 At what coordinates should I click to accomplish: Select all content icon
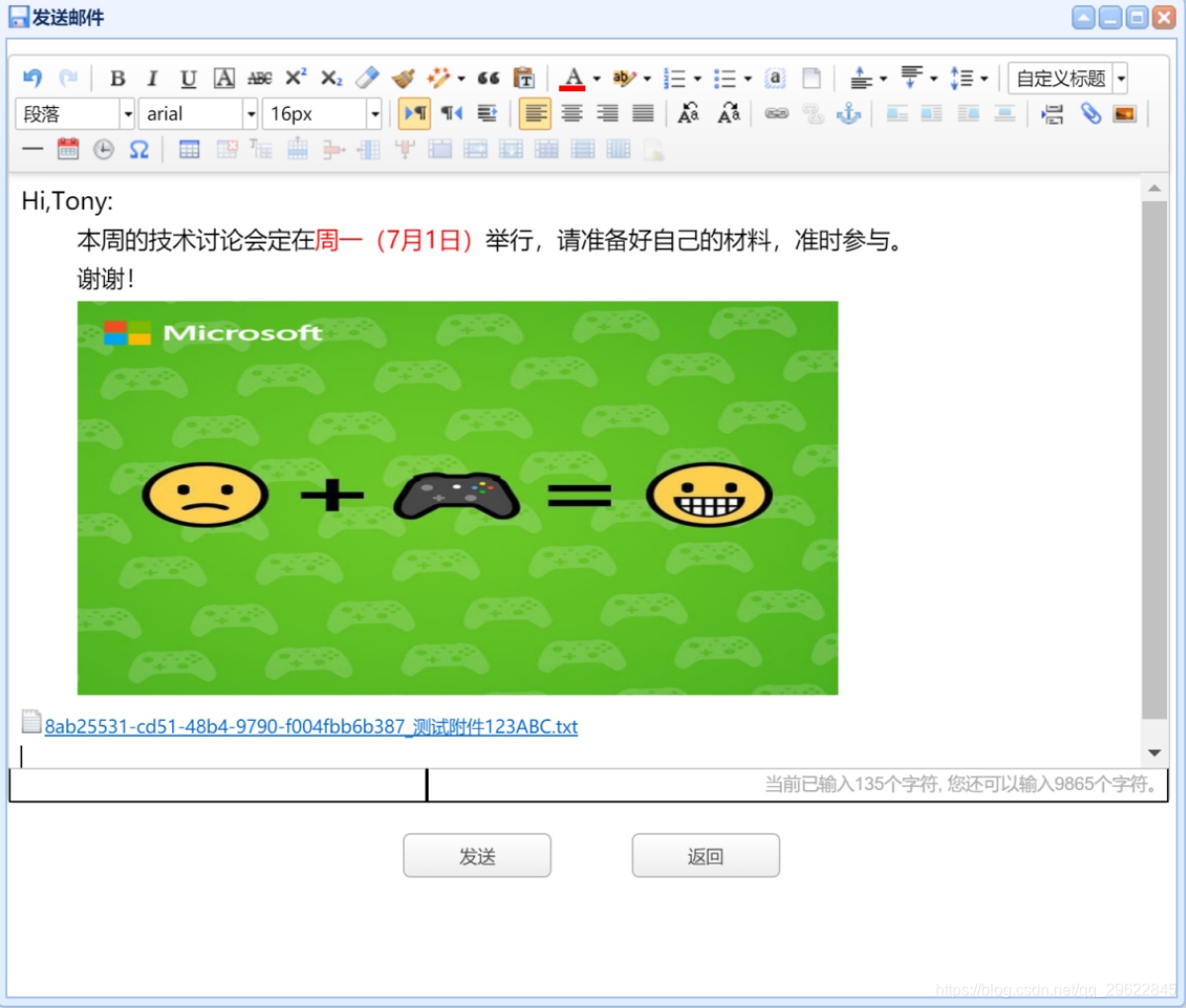click(774, 78)
